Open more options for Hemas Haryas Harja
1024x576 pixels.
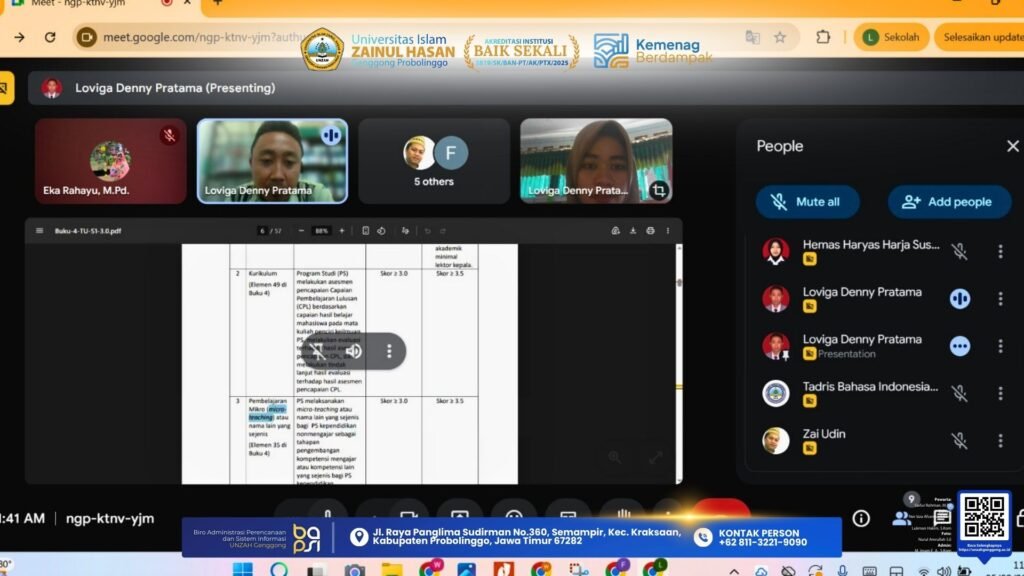[x=1000, y=251]
